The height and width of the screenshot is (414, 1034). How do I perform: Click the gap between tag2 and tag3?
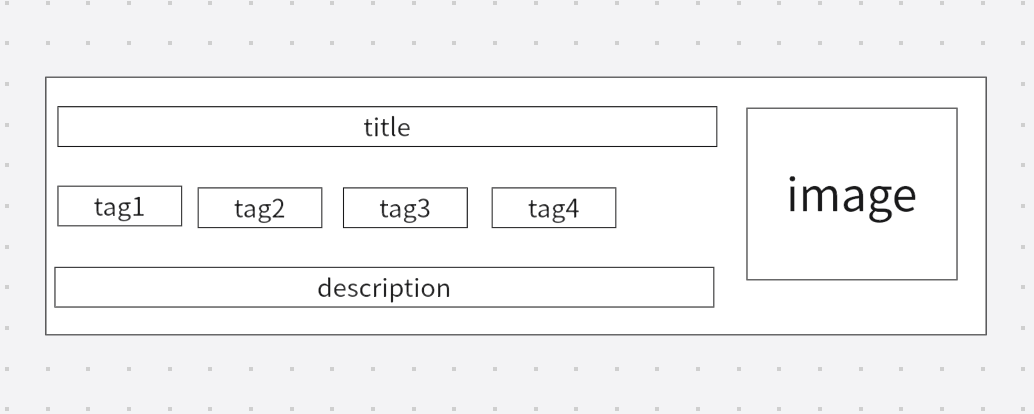tap(332, 208)
